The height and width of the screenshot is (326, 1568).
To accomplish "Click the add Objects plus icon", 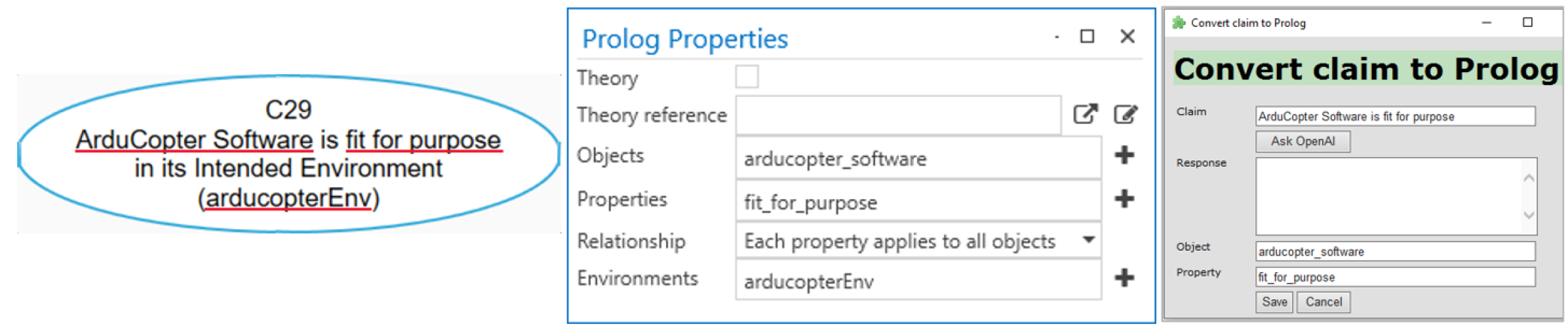I will click(x=1124, y=155).
